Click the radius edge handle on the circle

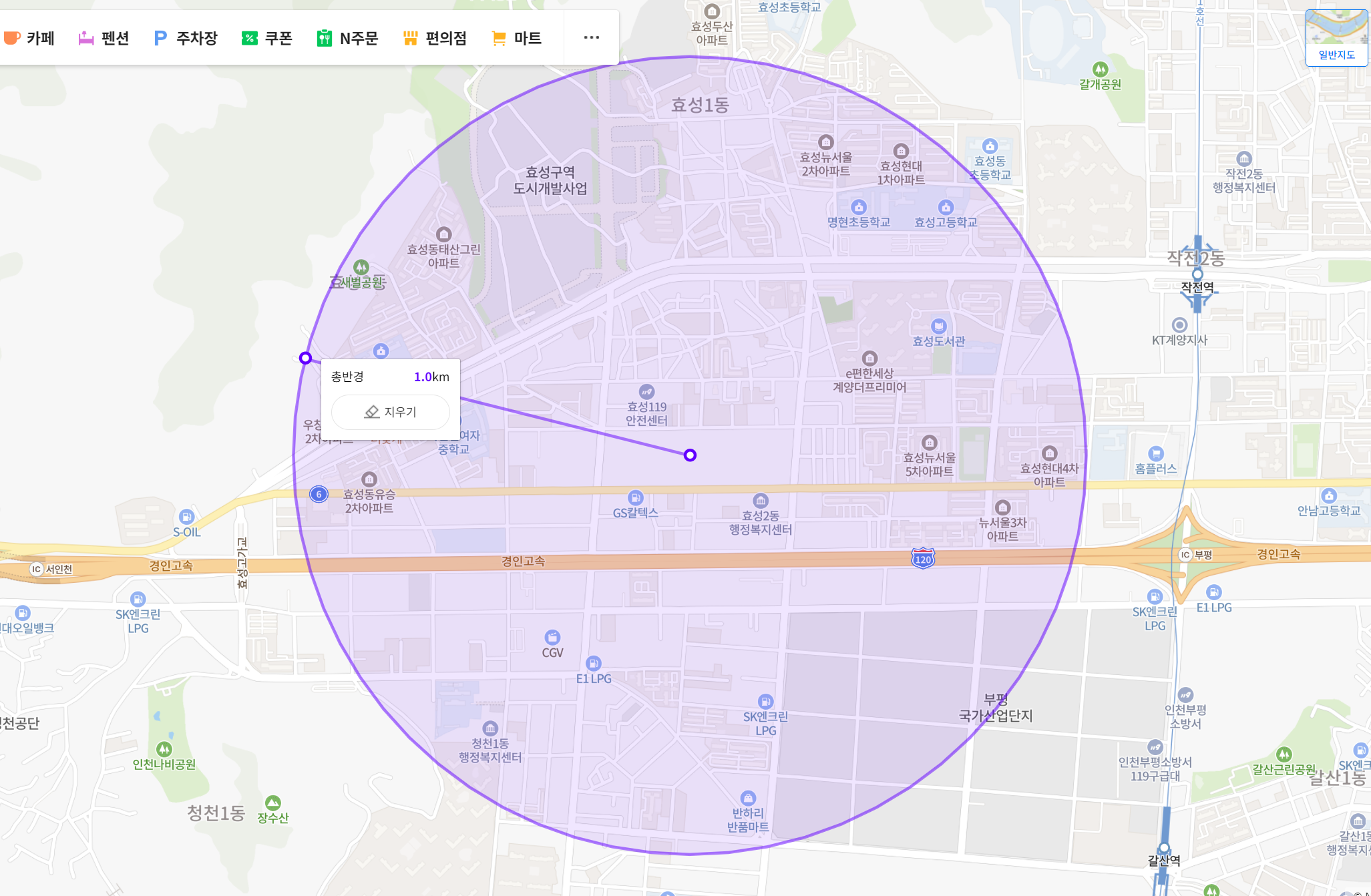tap(305, 358)
